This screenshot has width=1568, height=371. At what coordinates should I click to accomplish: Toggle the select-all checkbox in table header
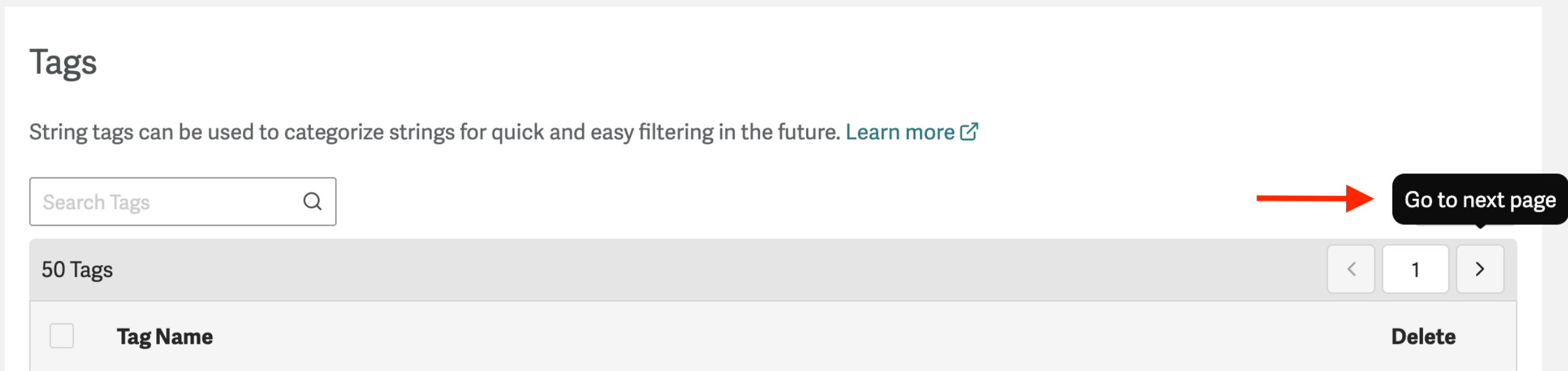[62, 336]
